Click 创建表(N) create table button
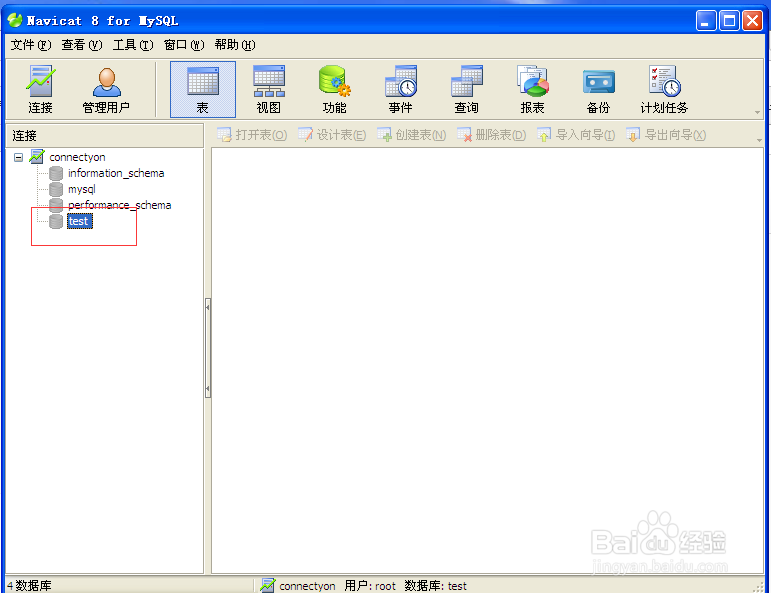 click(412, 135)
